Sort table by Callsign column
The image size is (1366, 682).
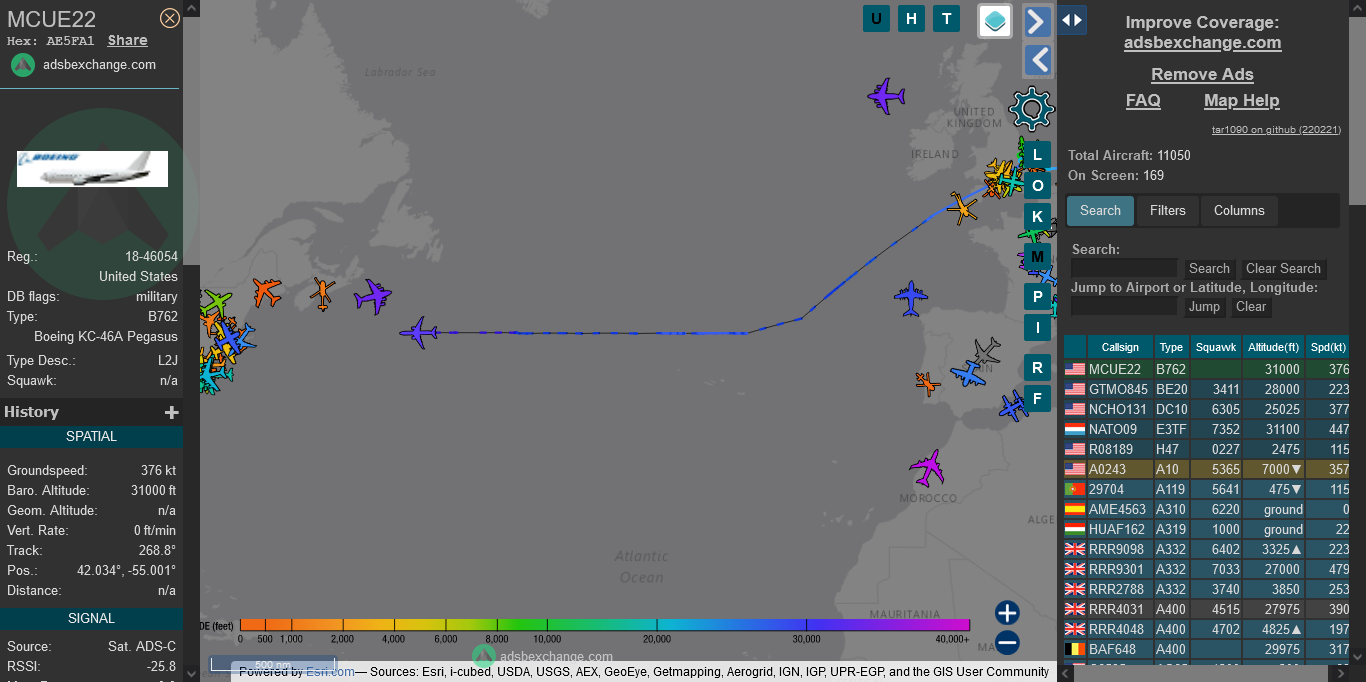coord(1120,347)
